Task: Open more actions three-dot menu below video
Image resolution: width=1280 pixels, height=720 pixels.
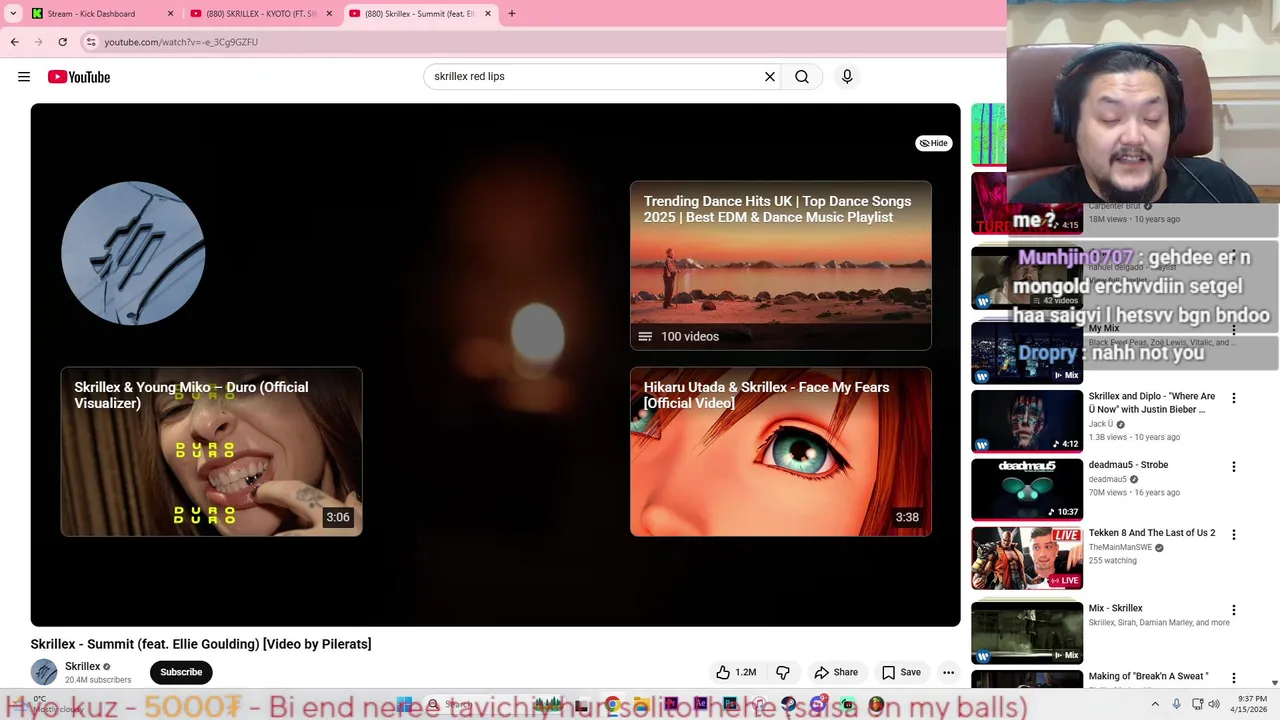Action: click(948, 672)
